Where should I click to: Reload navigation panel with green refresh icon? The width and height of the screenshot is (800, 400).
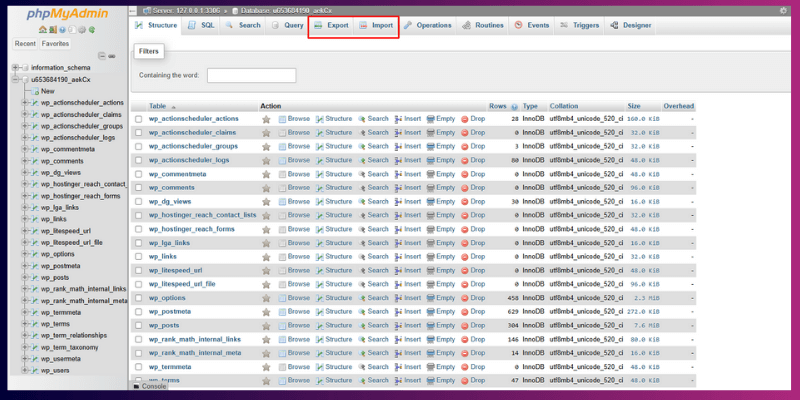(92, 30)
